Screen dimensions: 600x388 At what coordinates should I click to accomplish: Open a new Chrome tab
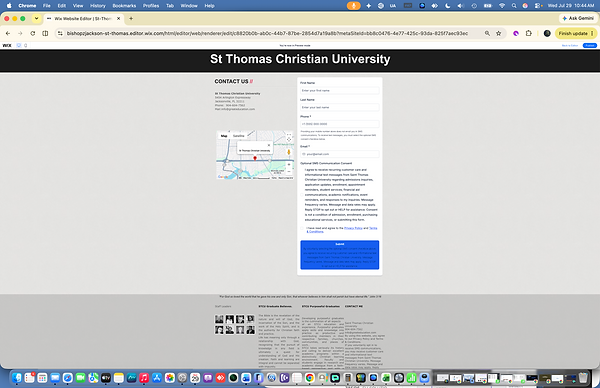[131, 18]
